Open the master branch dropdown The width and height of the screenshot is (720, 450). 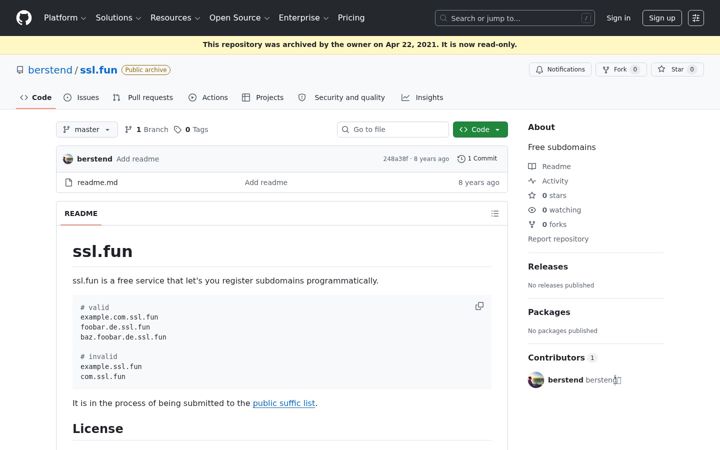pos(87,129)
